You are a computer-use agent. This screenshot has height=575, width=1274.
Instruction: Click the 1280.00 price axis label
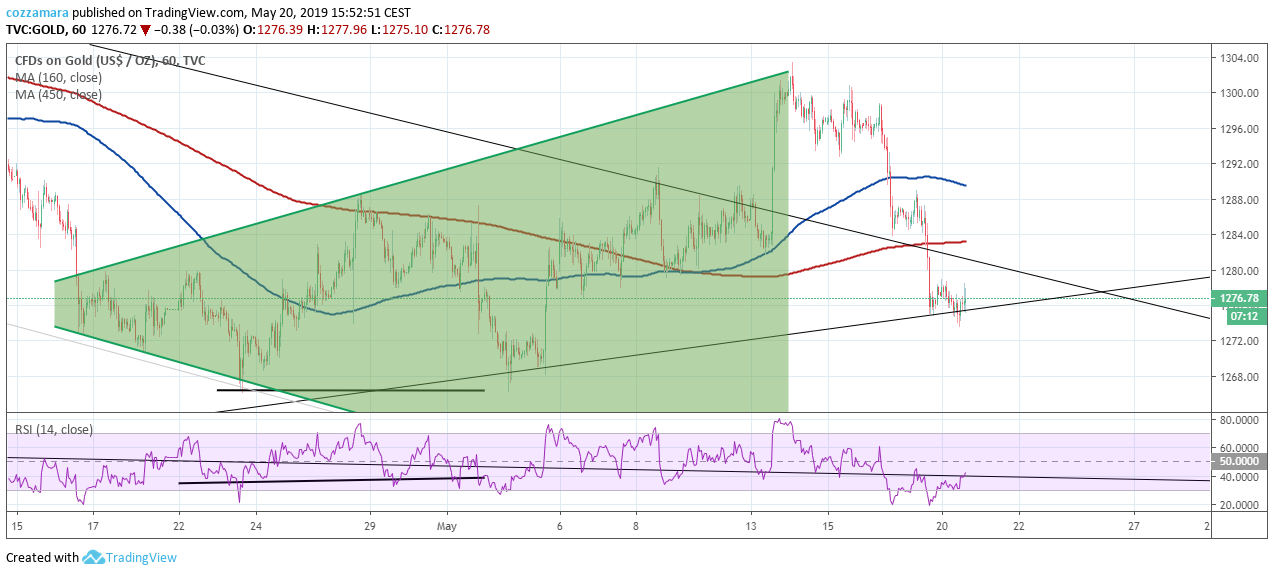[1238, 271]
